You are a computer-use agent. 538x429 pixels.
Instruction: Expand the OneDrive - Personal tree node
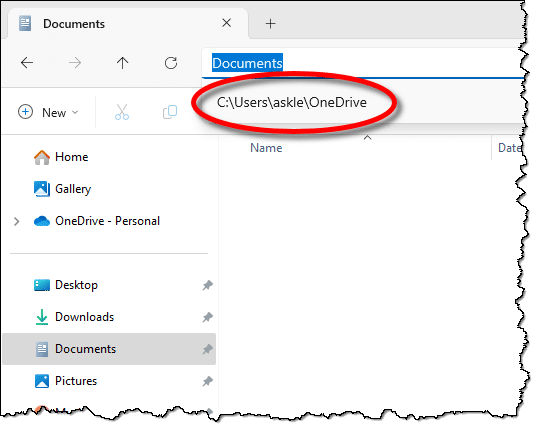tap(16, 221)
